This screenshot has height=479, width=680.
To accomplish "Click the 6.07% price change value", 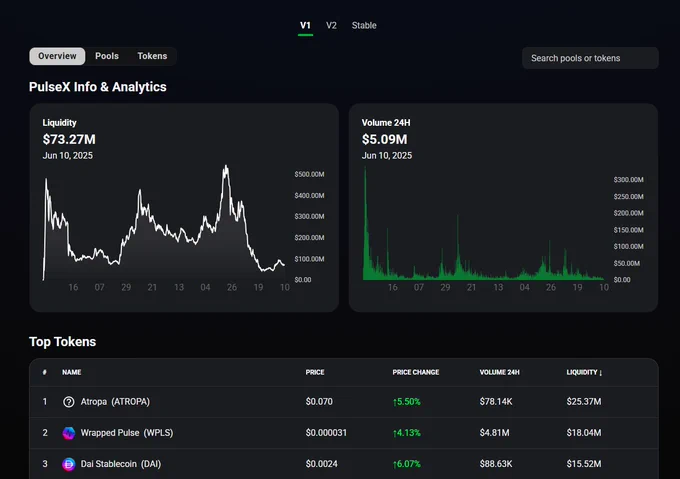I will [x=406, y=464].
